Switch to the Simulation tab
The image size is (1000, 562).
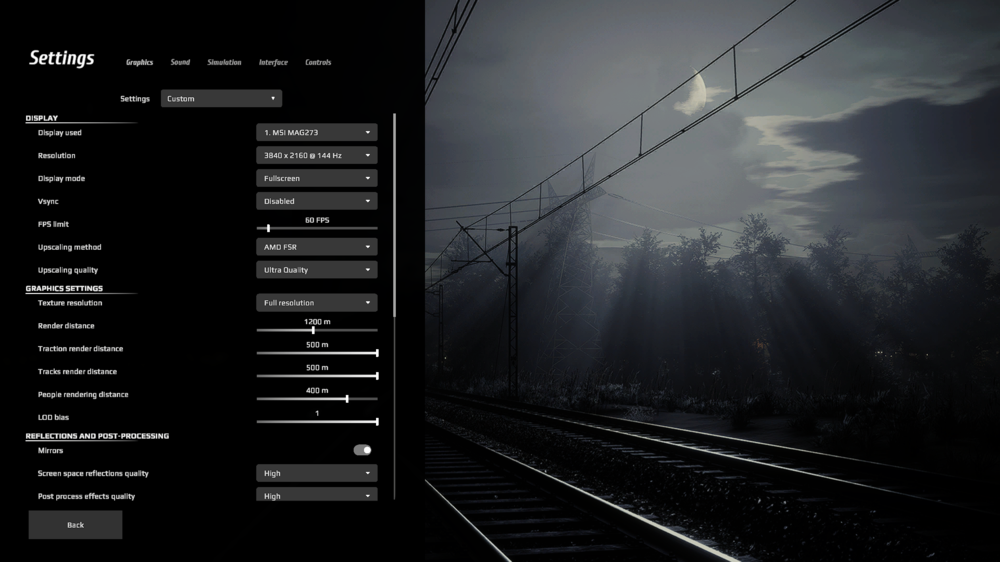(x=224, y=62)
